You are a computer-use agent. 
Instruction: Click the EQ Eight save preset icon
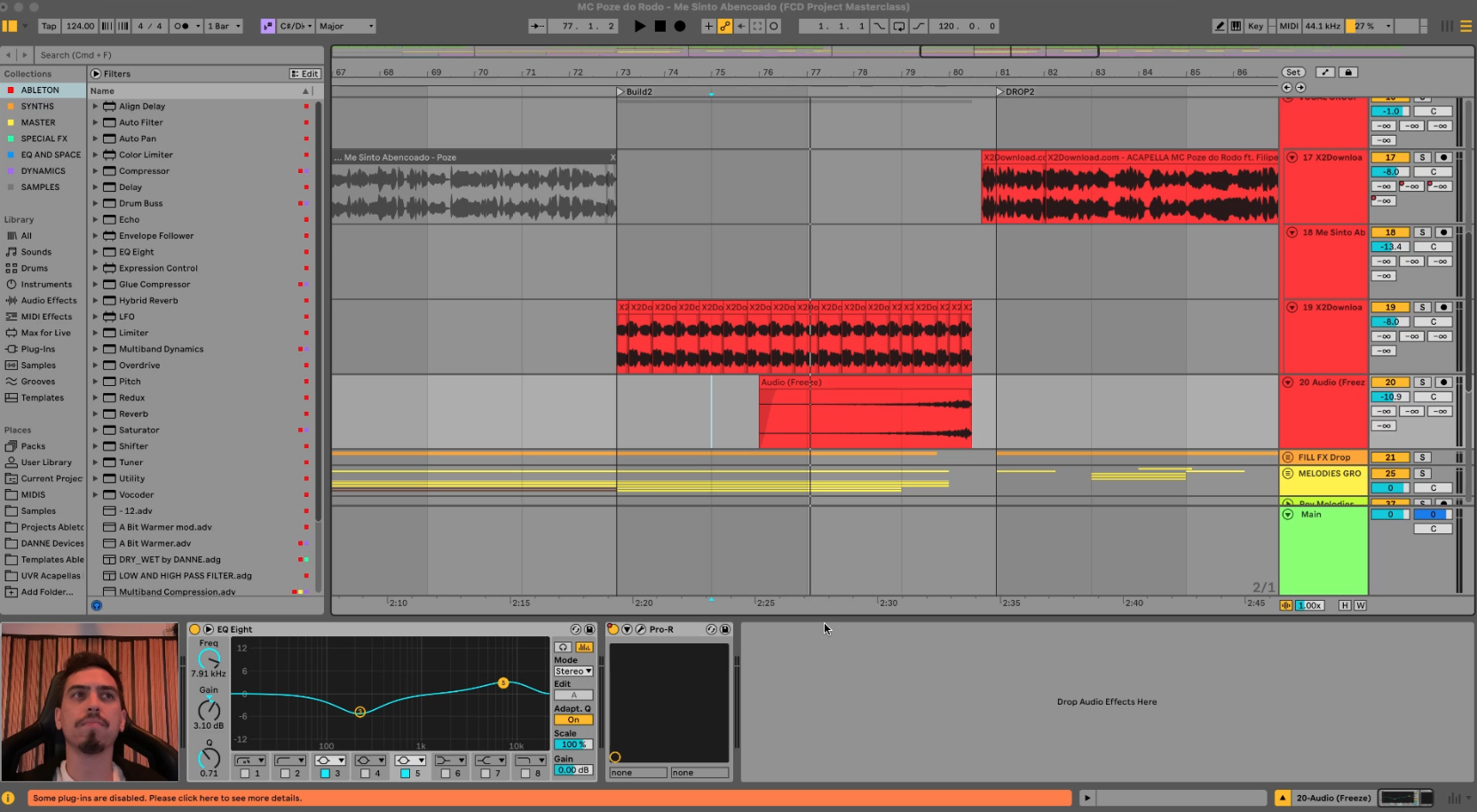coord(589,629)
